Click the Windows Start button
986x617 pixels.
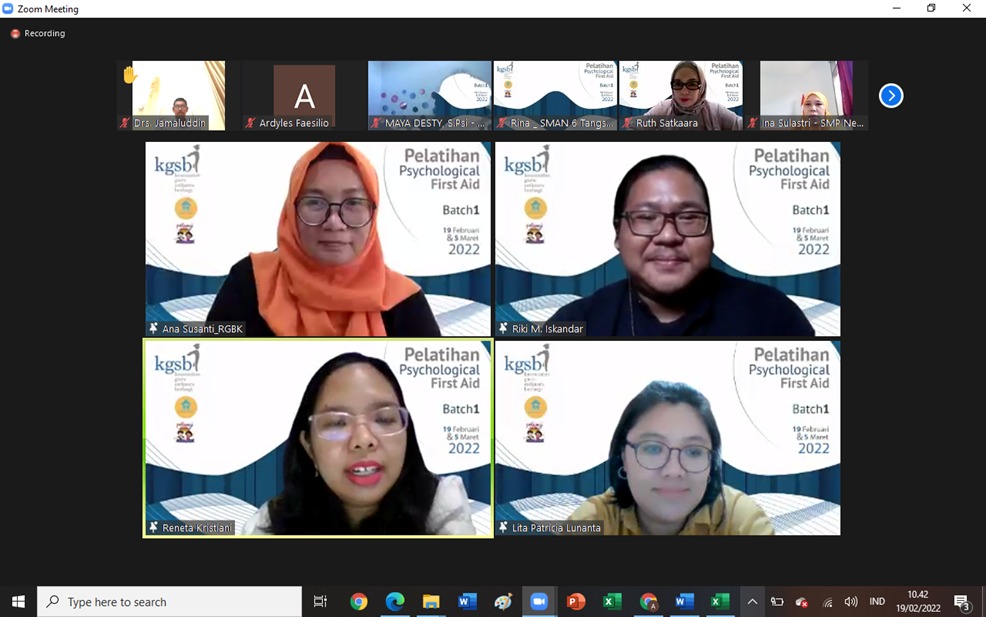pyautogui.click(x=18, y=601)
